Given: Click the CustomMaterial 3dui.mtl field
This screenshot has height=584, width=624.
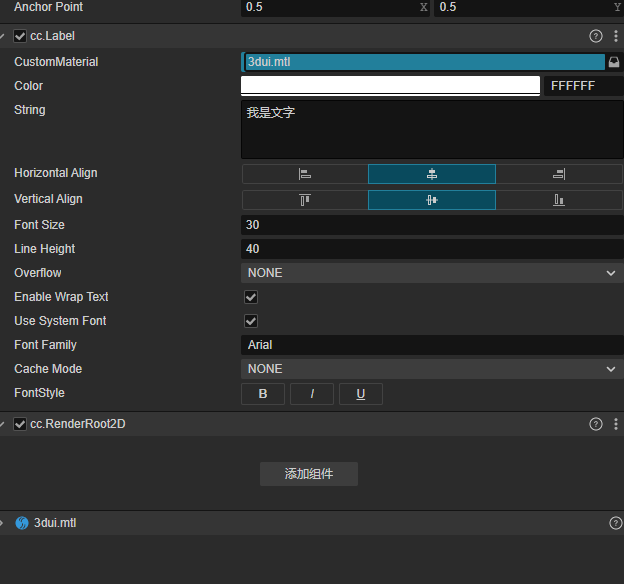Looking at the screenshot, I should click(x=423, y=62).
